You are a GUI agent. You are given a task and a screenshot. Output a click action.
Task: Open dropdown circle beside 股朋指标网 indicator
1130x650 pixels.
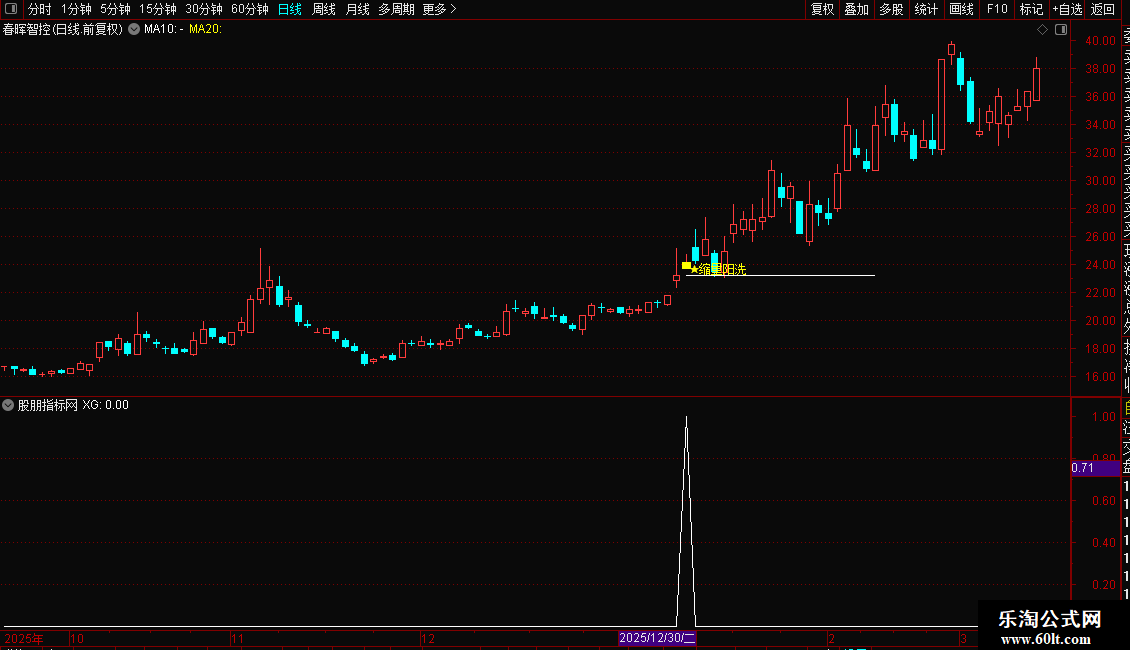(8, 405)
